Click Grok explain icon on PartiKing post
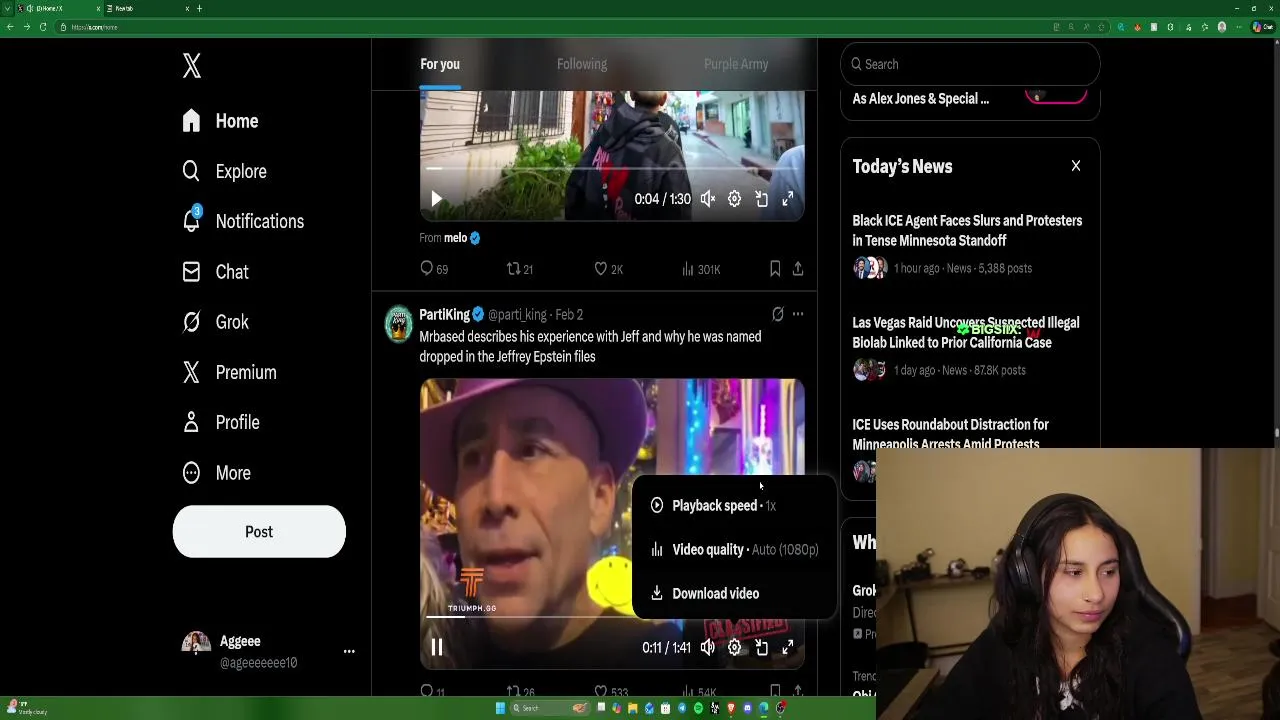 point(778,314)
